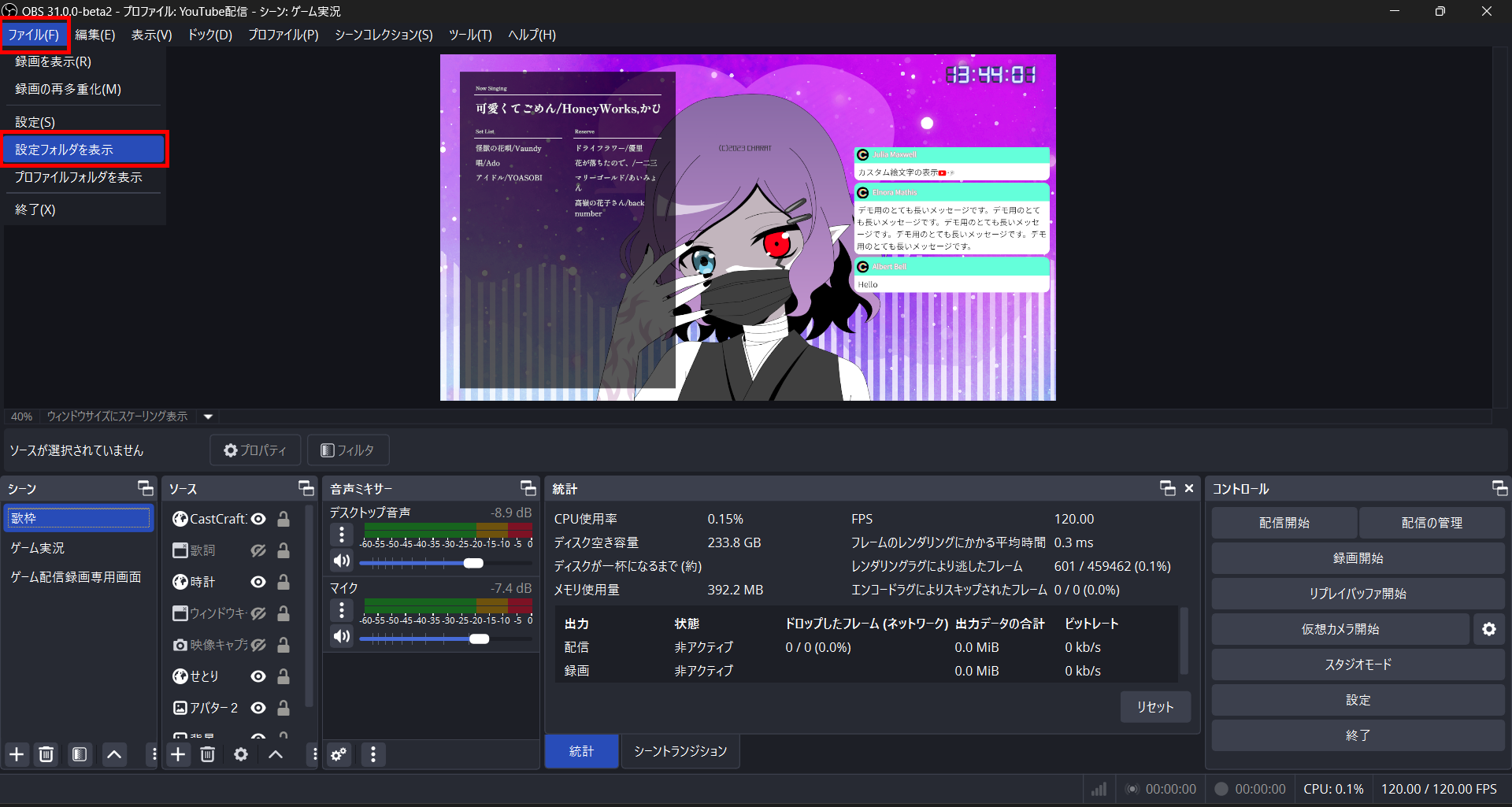Show the ウィンドウキャプチャ source
Viewport: 1512px width, 807px height.
(258, 613)
